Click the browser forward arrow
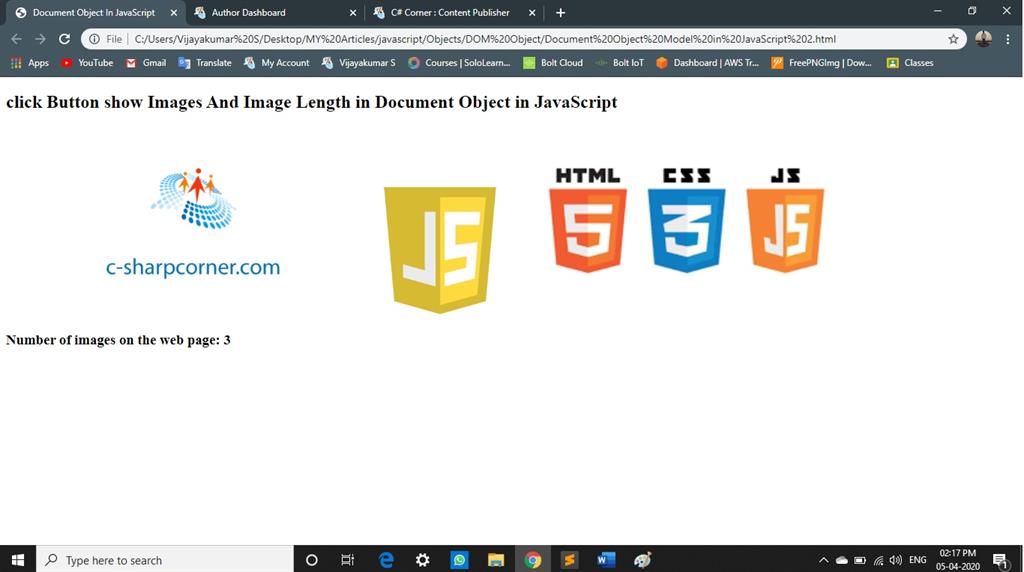This screenshot has width=1024, height=572. click(40, 39)
